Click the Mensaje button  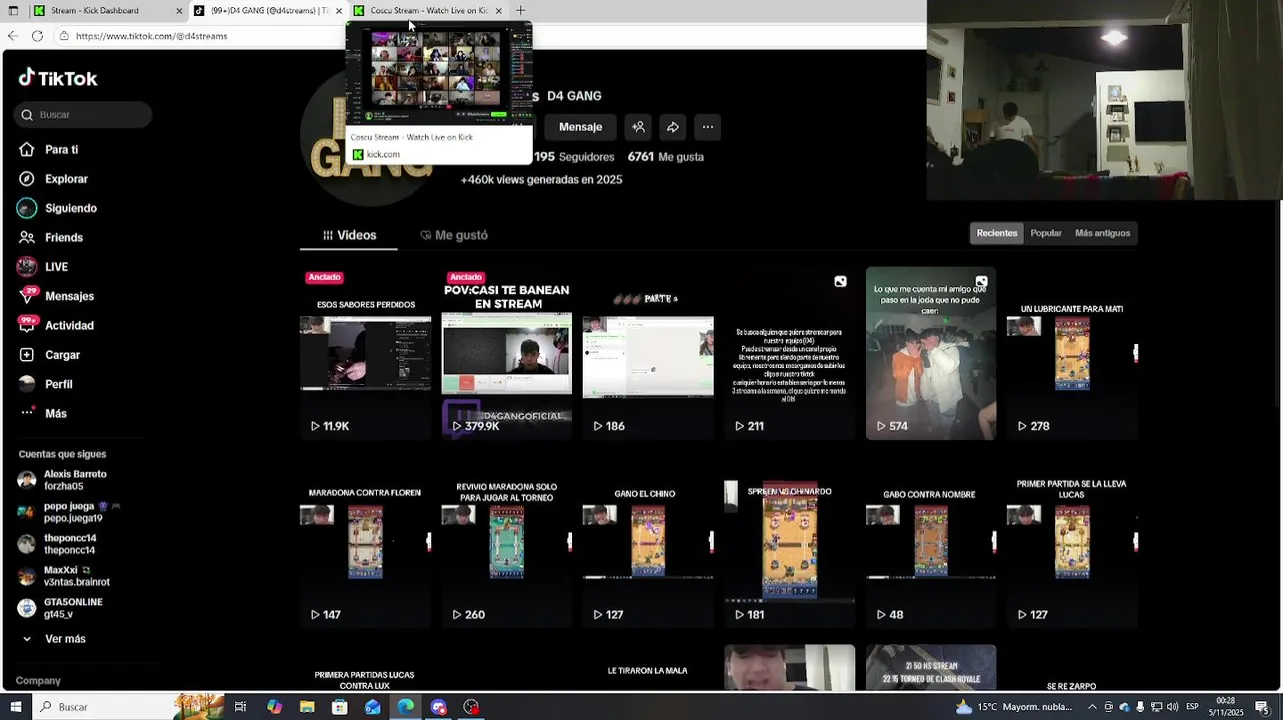pos(581,127)
